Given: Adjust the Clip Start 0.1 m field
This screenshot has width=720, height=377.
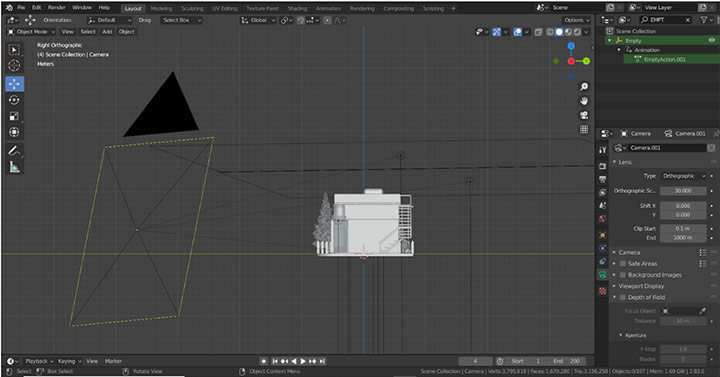Looking at the screenshot, I should pos(683,228).
